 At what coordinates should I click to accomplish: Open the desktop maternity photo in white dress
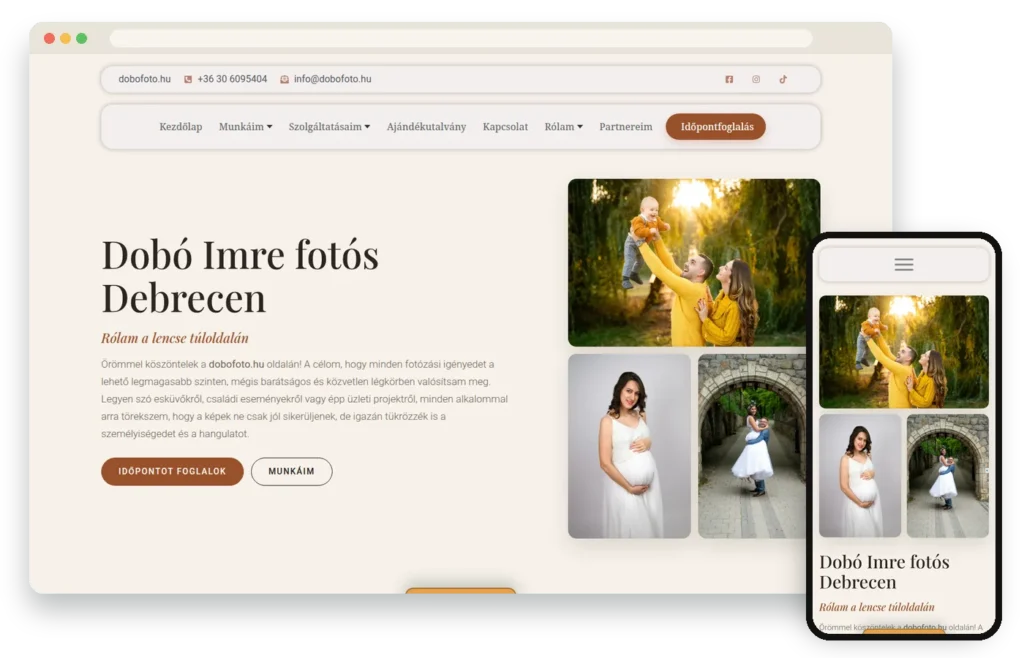coord(630,446)
